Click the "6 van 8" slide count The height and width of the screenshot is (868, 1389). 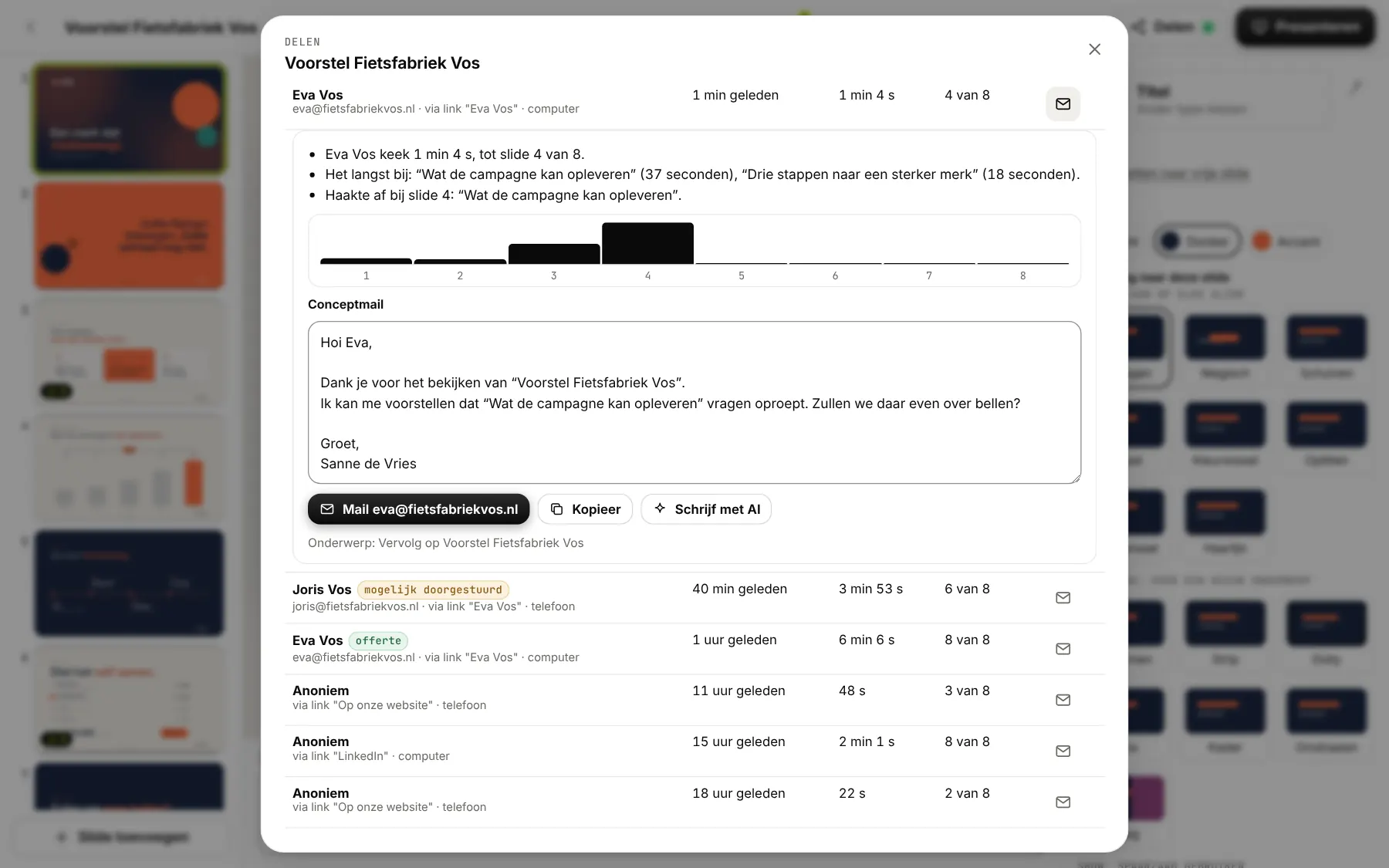(x=967, y=589)
